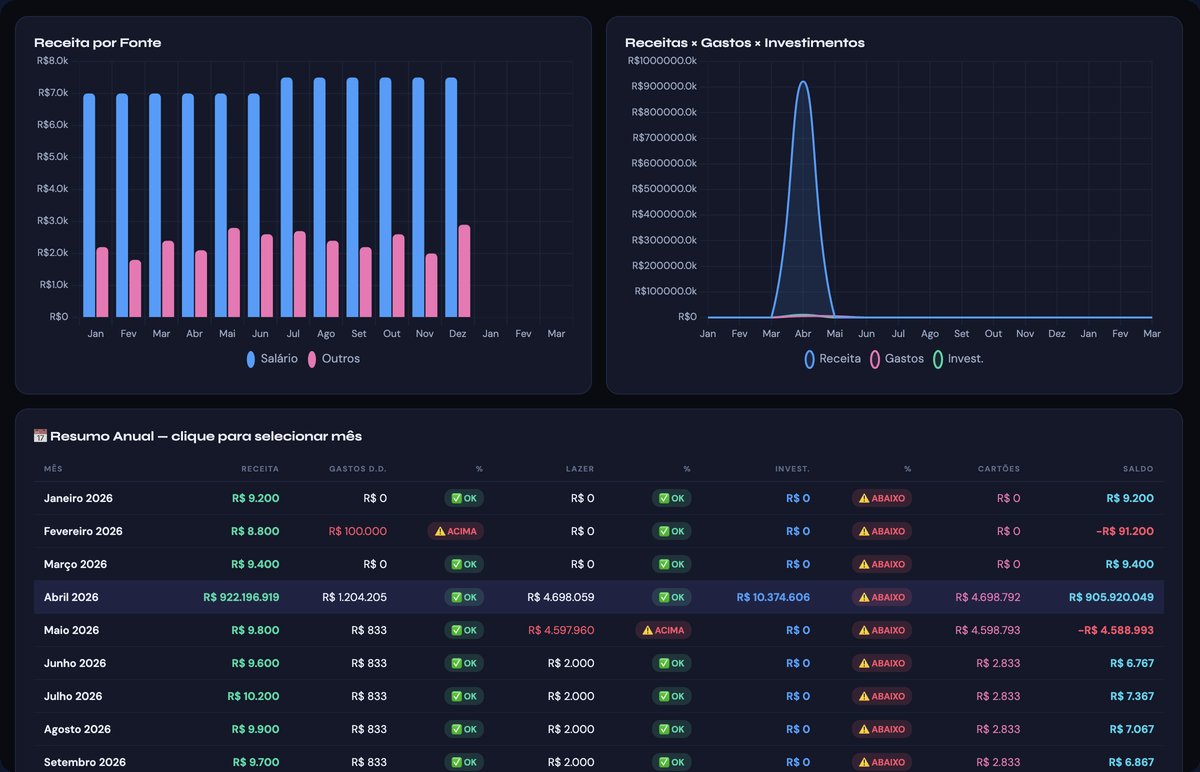Select Maio 2026 in the table

(598, 630)
